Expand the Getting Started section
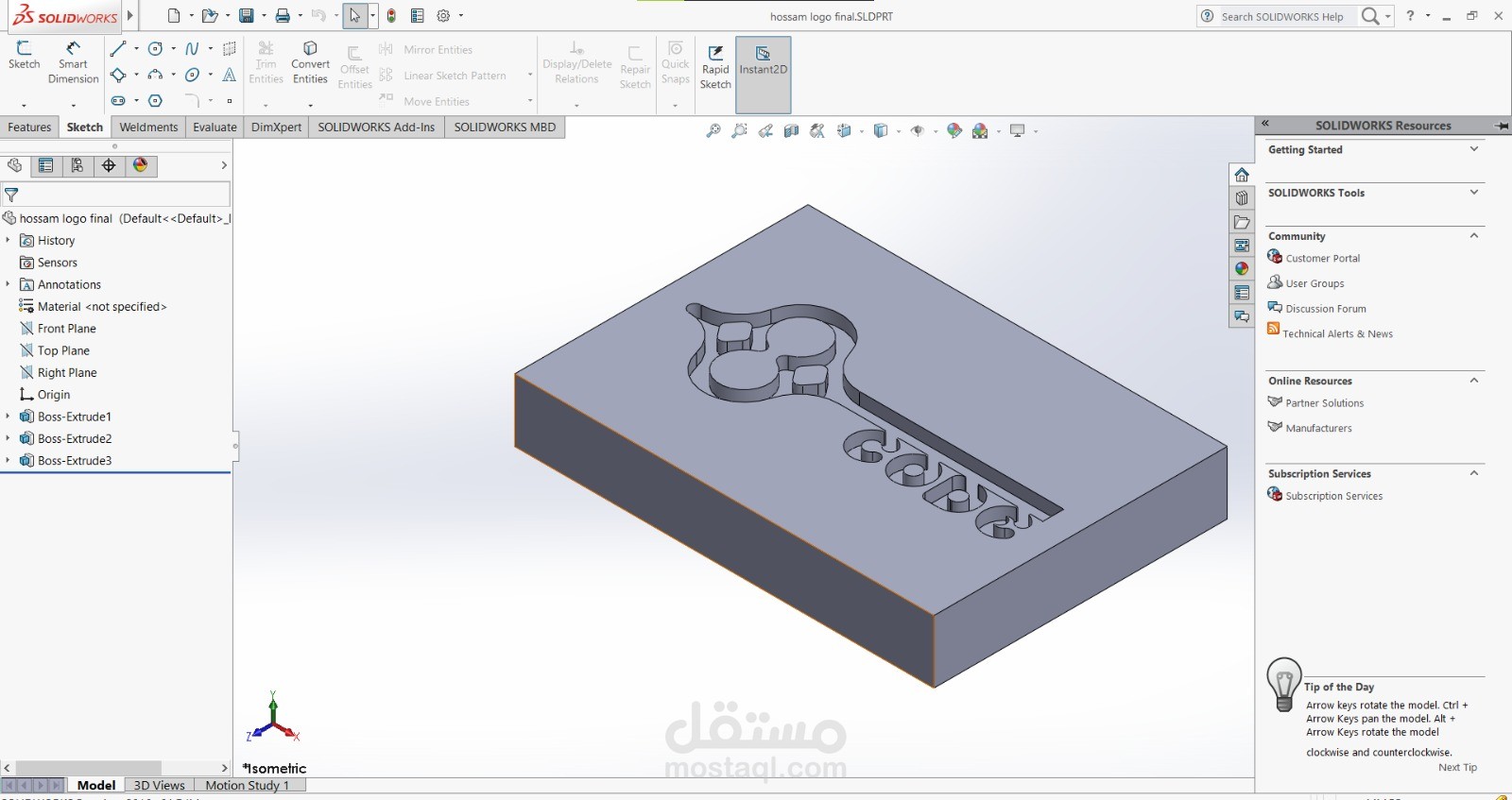1512x800 pixels. (x=1474, y=149)
